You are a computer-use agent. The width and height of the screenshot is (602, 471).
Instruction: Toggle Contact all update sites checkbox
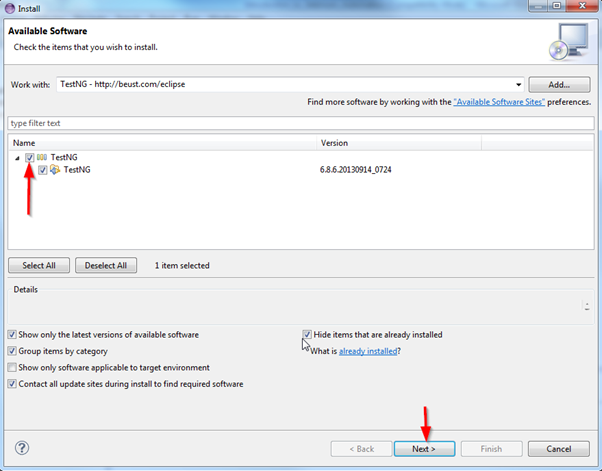coord(12,384)
